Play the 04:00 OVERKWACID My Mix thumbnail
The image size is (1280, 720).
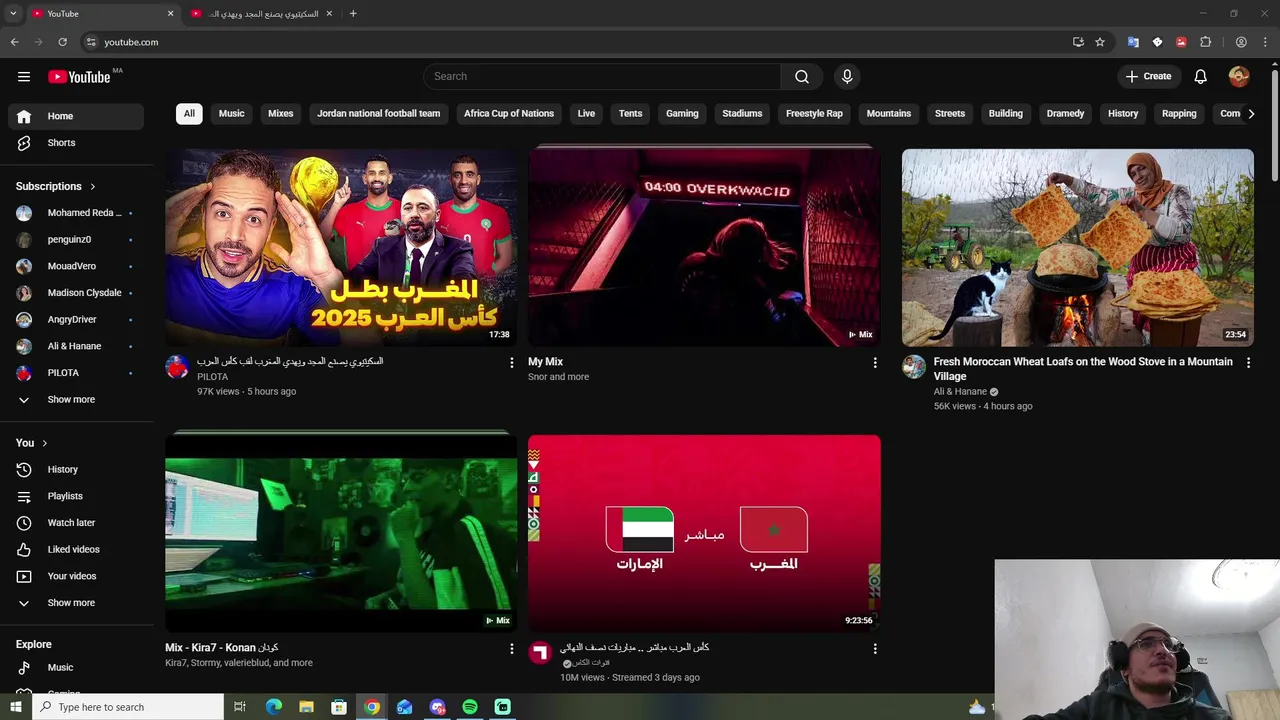[704, 248]
